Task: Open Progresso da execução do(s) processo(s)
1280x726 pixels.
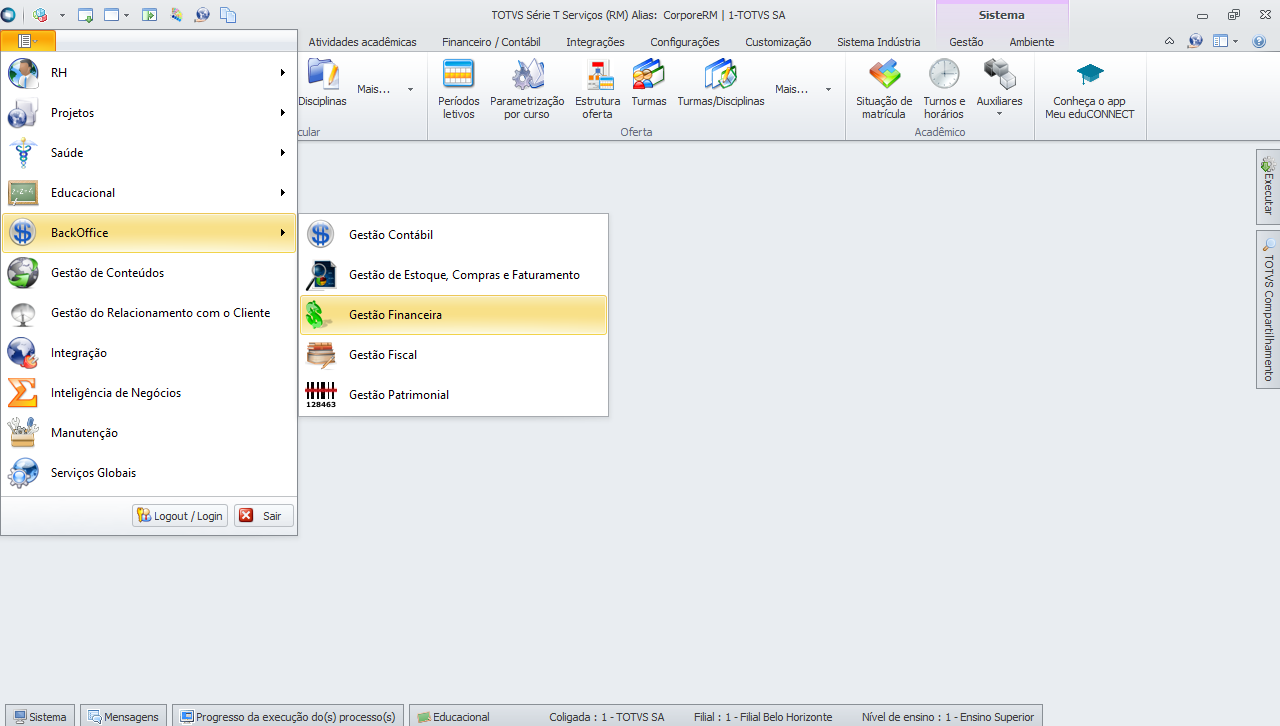Action: [x=288, y=716]
